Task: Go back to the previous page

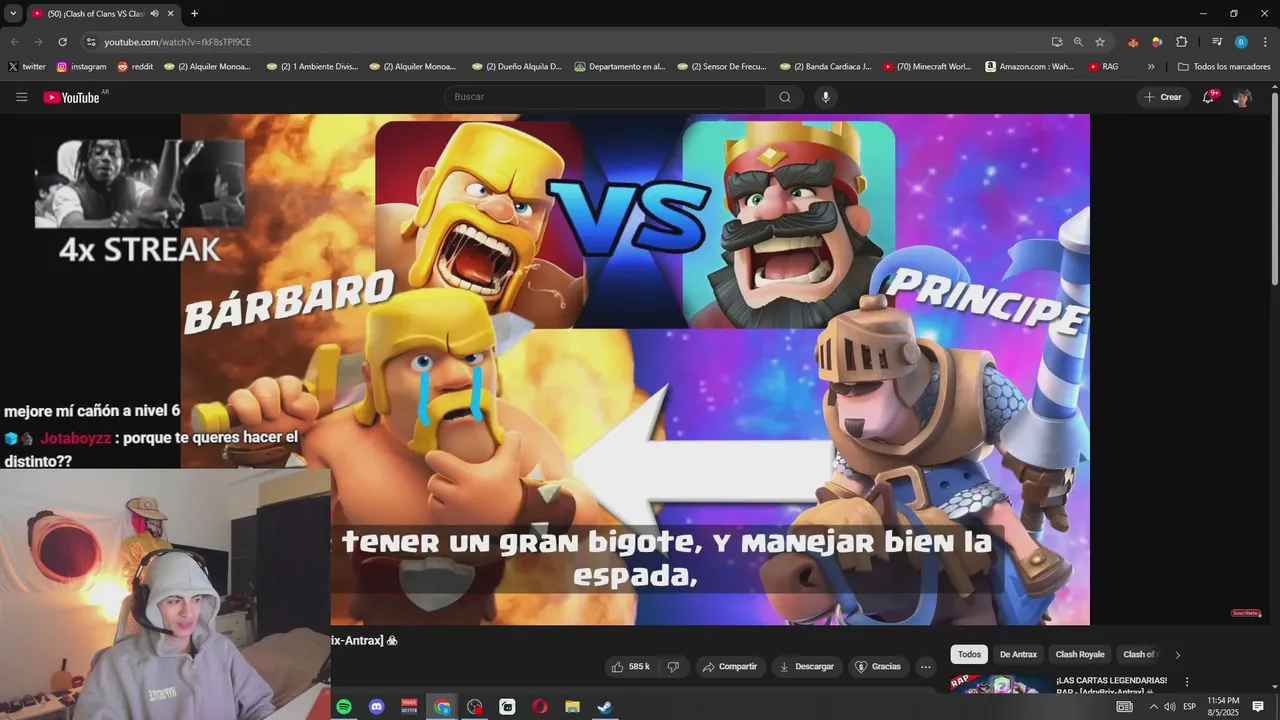Action: point(14,42)
